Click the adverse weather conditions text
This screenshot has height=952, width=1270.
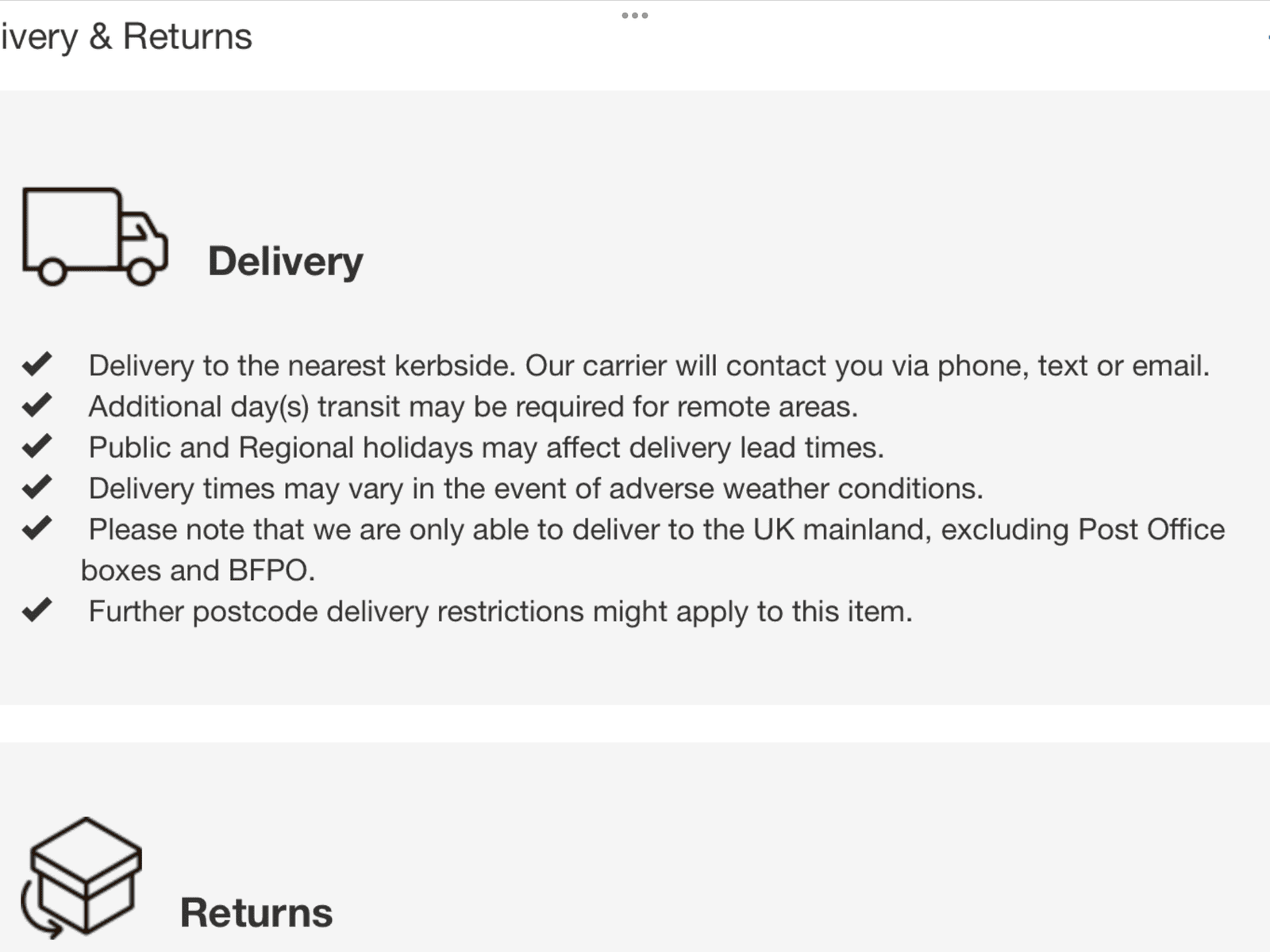click(x=536, y=489)
